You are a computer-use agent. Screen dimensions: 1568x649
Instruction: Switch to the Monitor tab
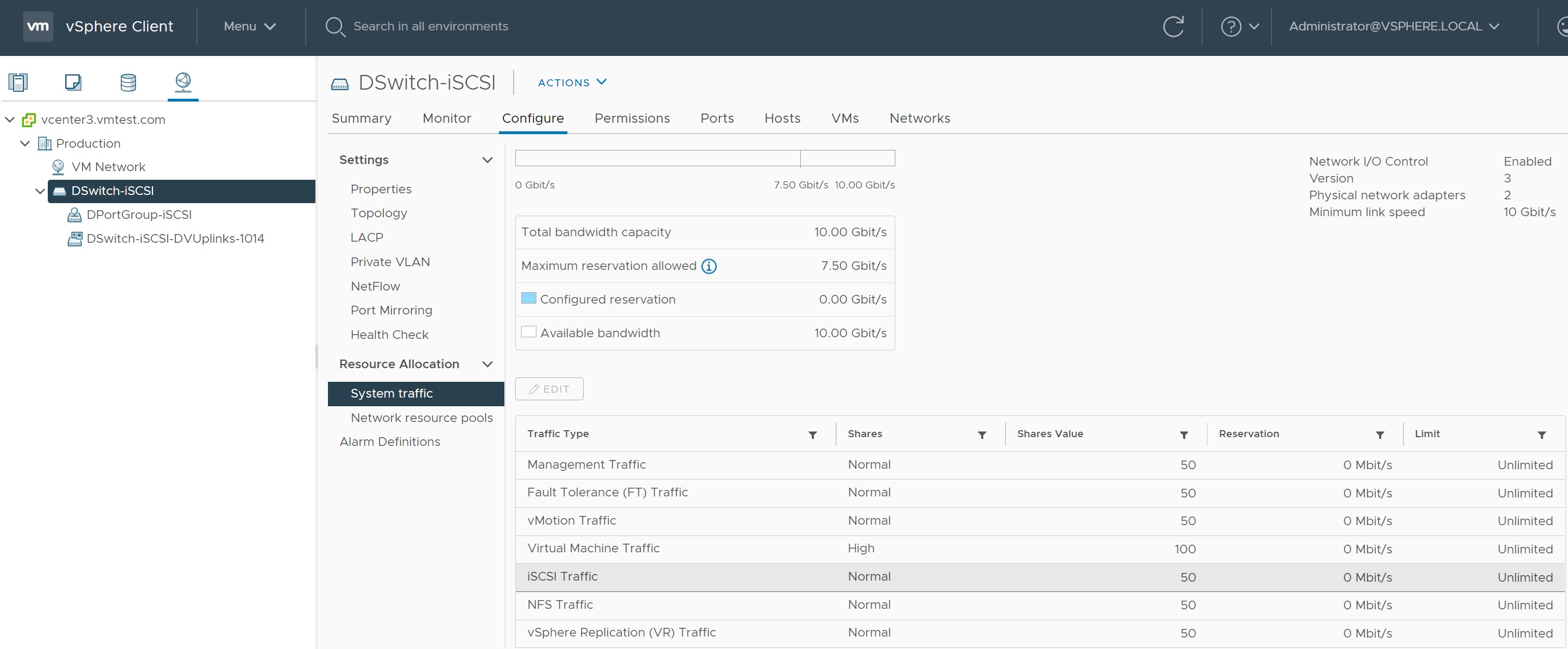(x=446, y=118)
